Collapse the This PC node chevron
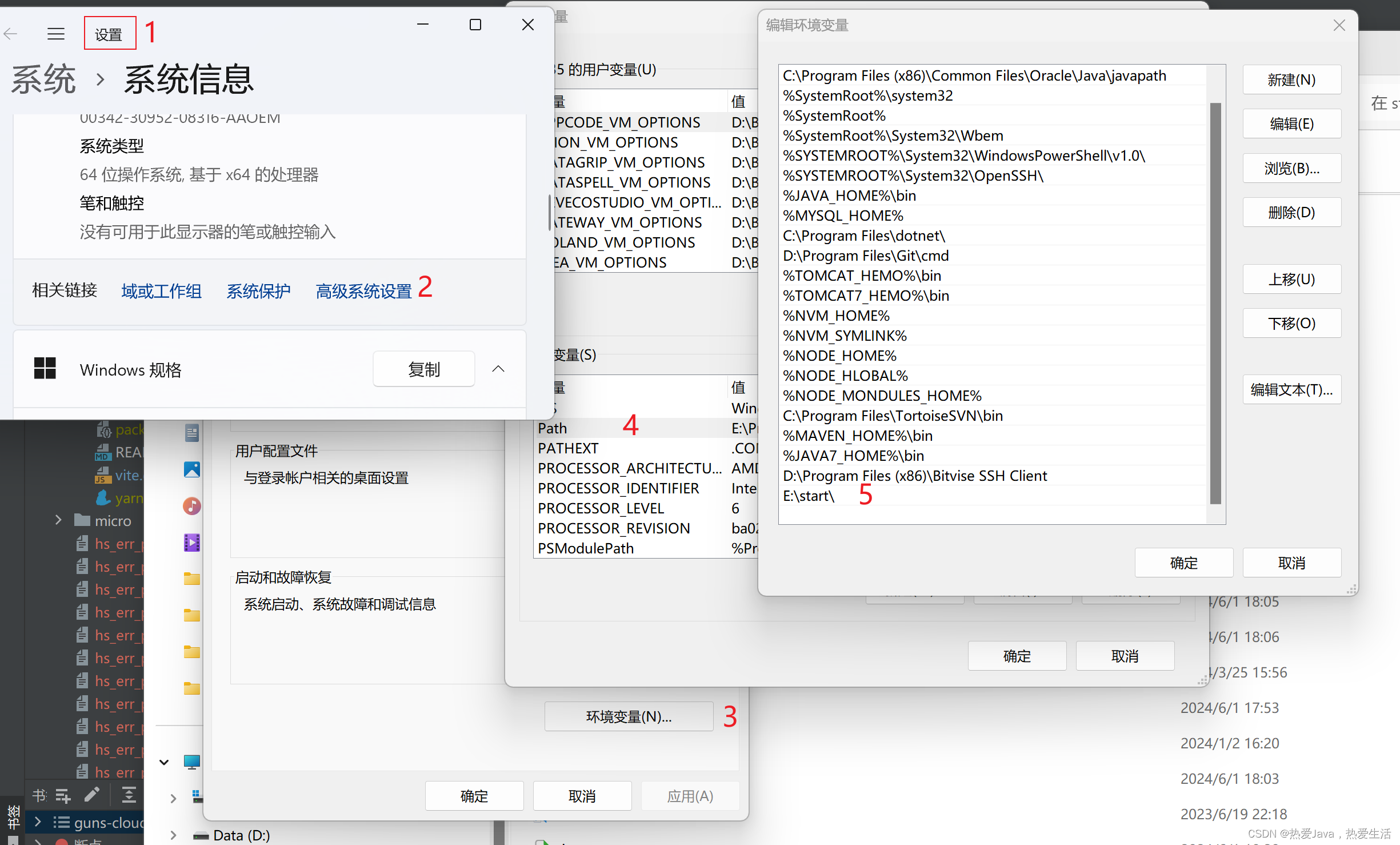The image size is (1400, 845). coord(164,762)
